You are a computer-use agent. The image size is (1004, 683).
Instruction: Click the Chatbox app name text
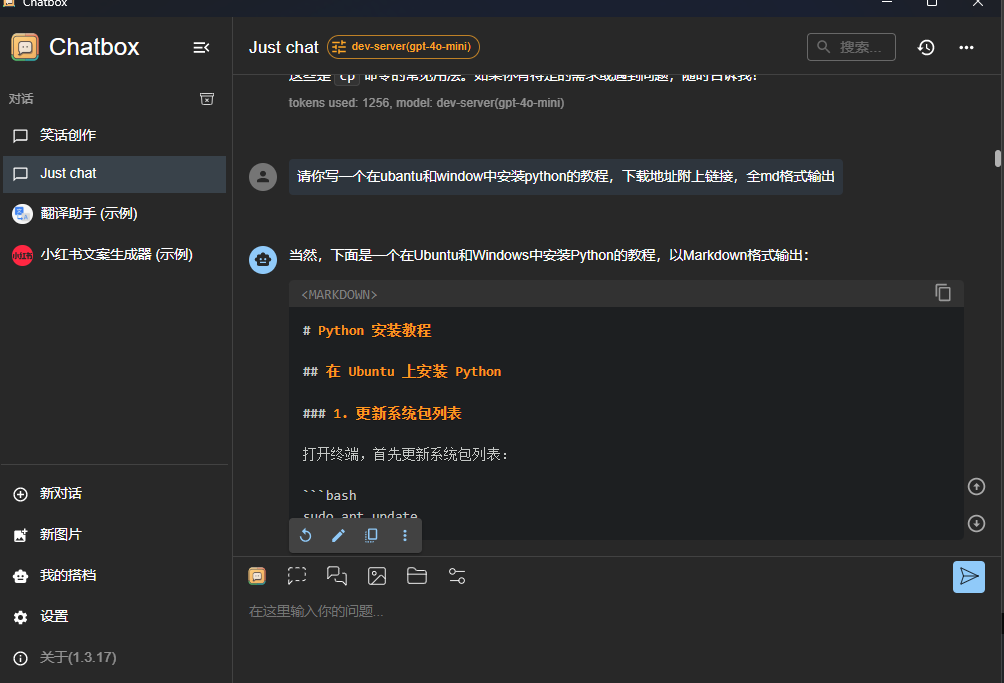click(94, 47)
